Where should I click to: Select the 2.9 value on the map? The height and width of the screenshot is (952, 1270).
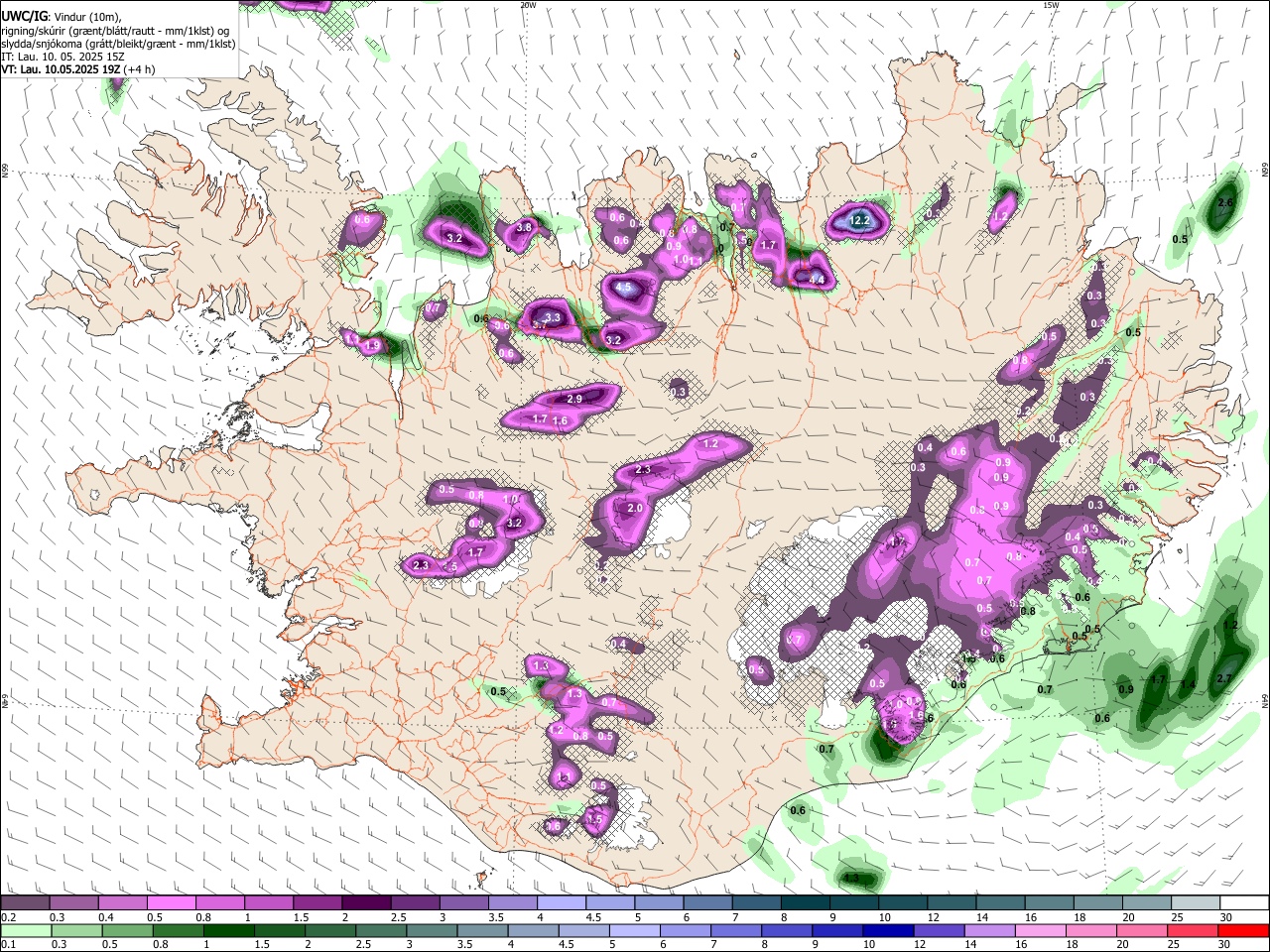(574, 399)
